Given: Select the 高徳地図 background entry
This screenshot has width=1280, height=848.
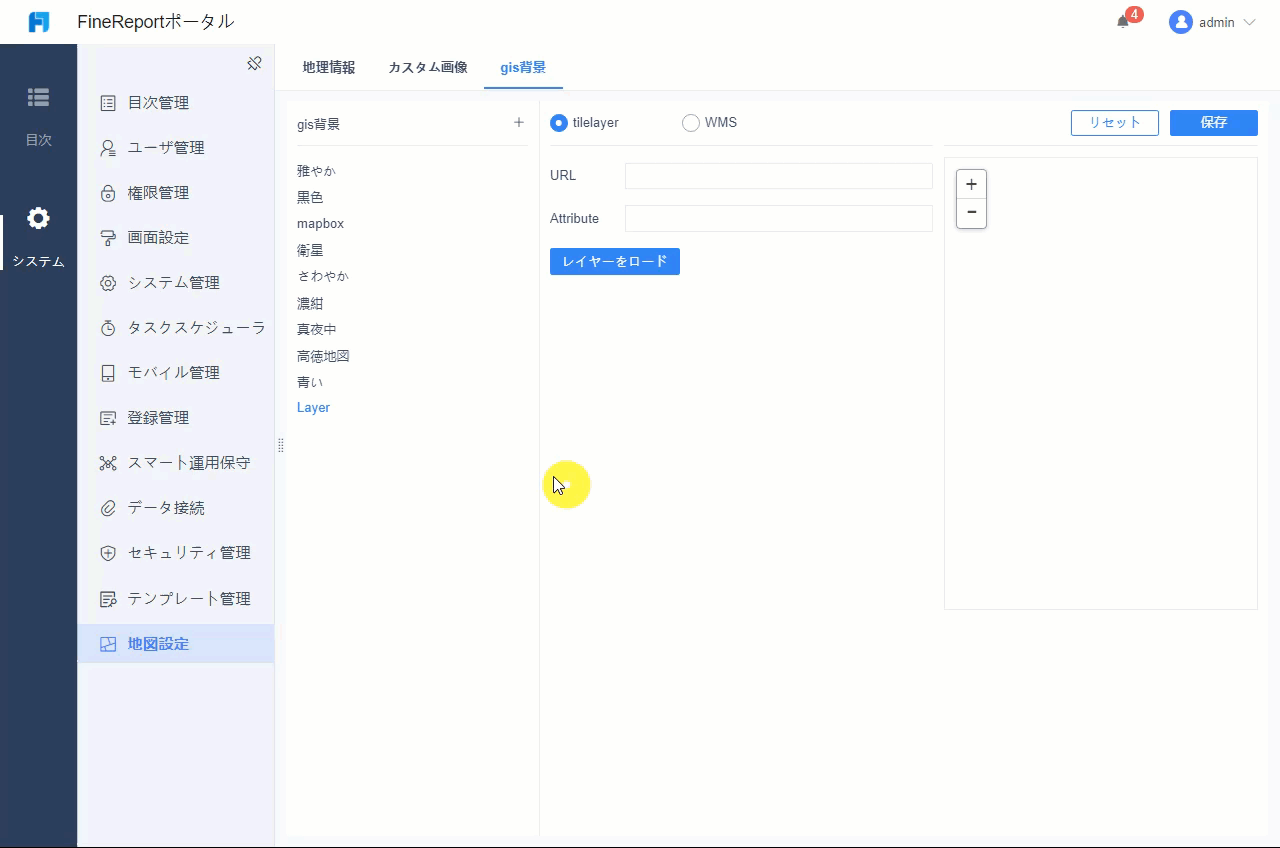Looking at the screenshot, I should pyautogui.click(x=322, y=355).
